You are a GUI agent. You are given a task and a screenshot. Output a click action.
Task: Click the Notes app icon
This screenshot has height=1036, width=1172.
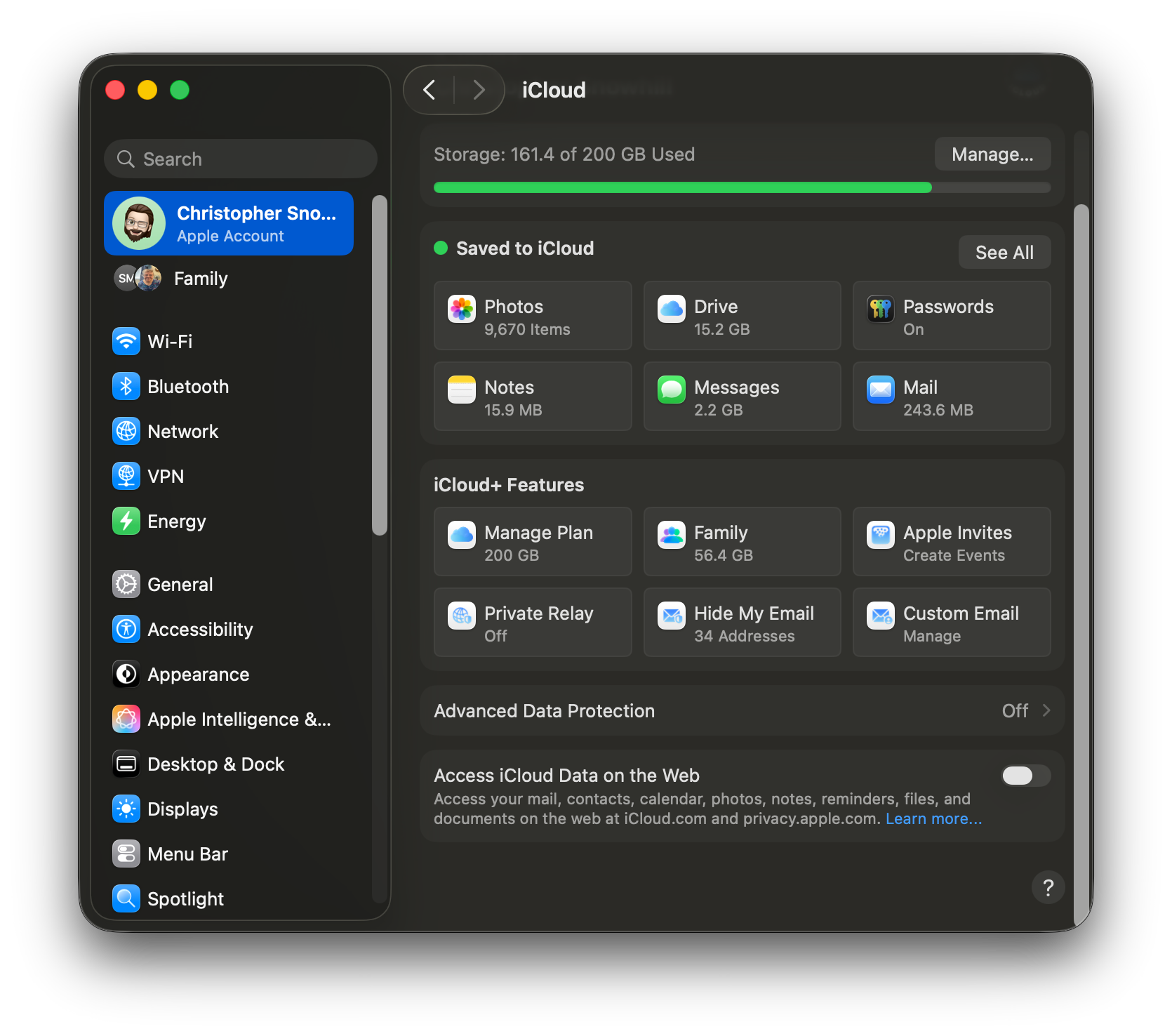click(x=462, y=390)
